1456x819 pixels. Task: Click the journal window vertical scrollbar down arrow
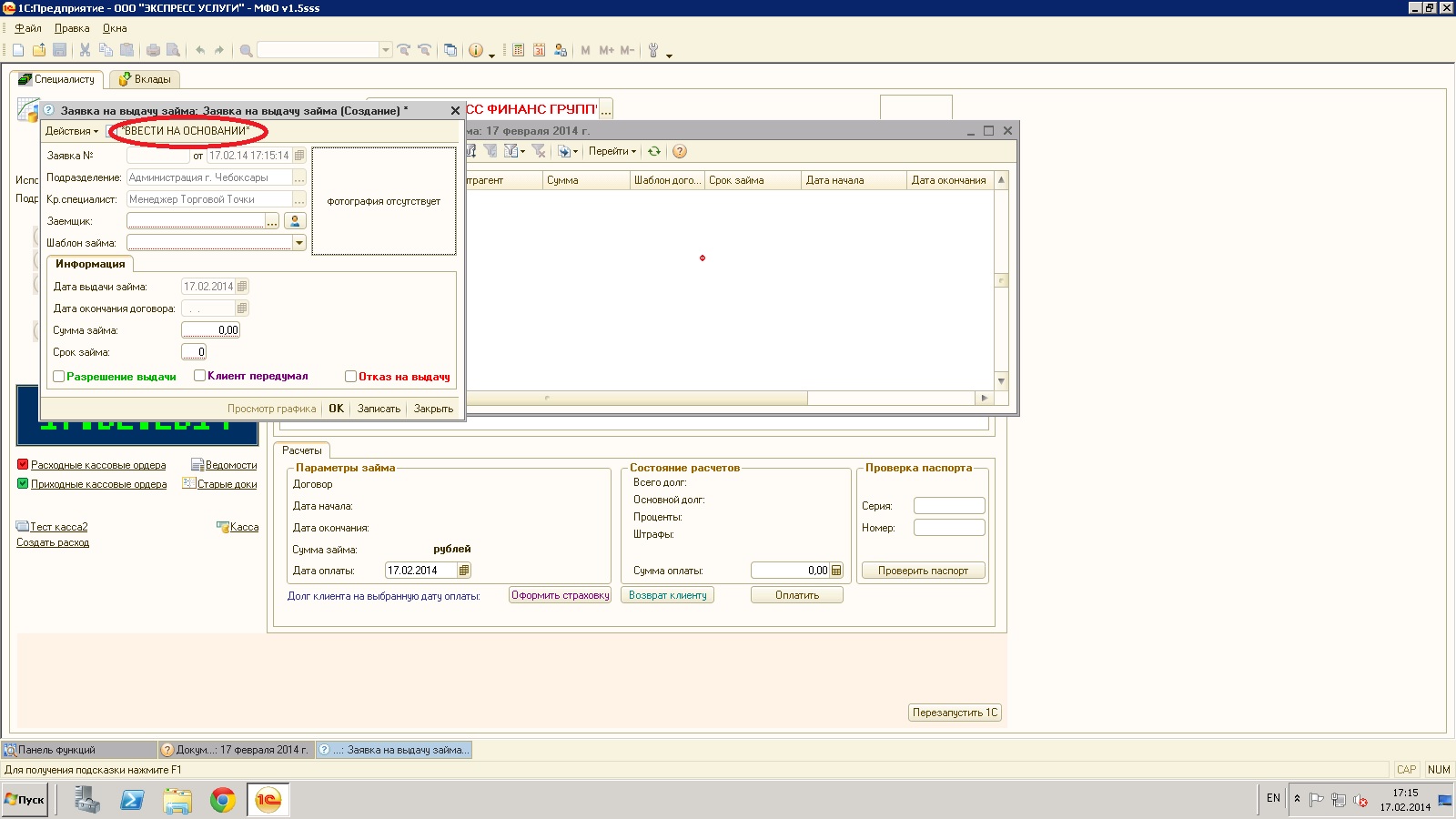tap(1001, 381)
